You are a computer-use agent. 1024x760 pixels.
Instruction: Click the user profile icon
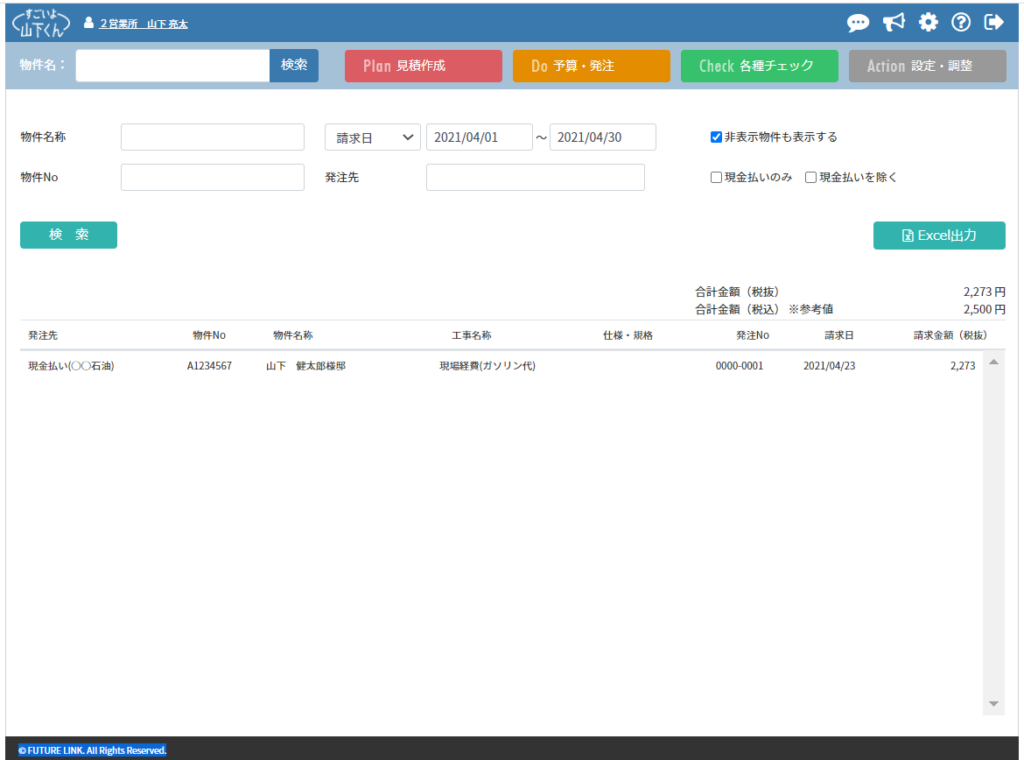pos(89,23)
